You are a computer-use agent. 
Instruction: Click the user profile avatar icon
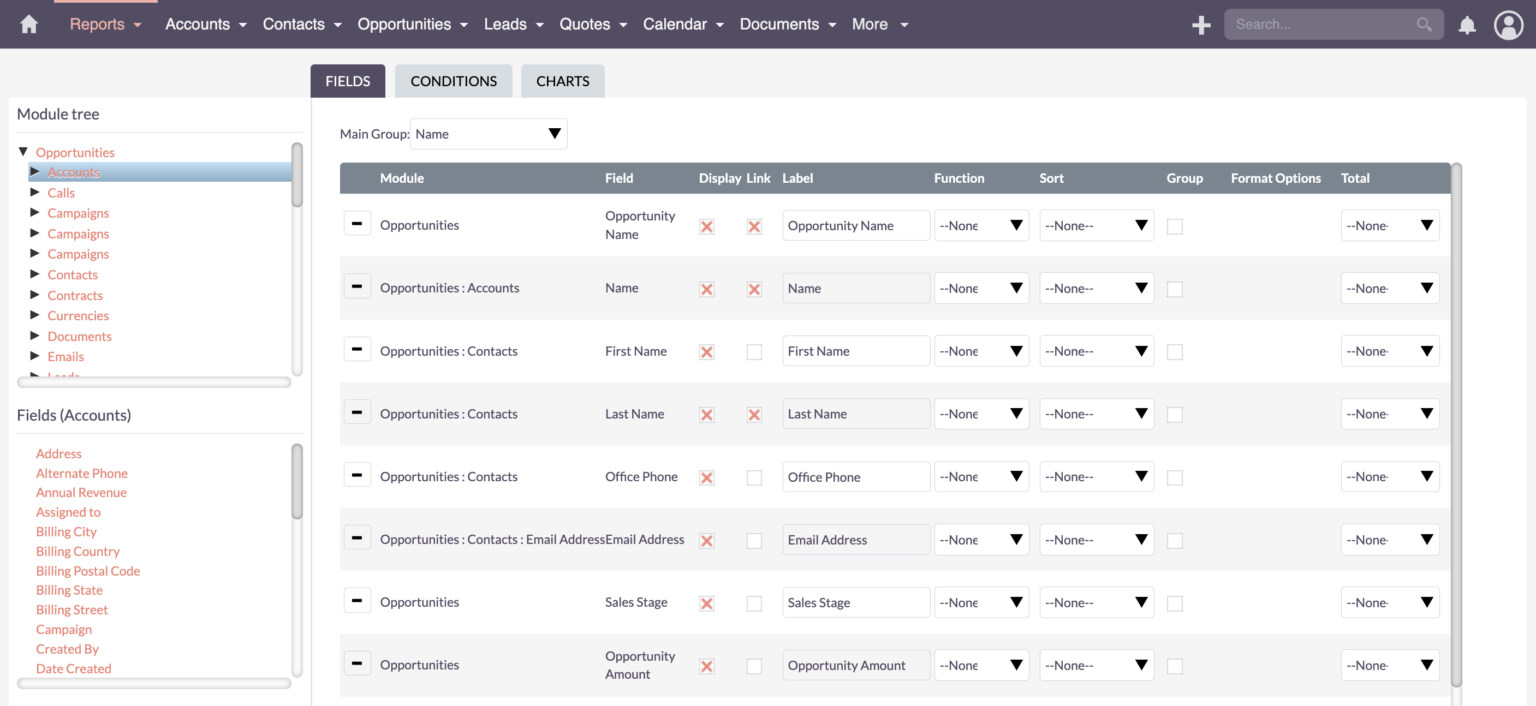[1508, 25]
